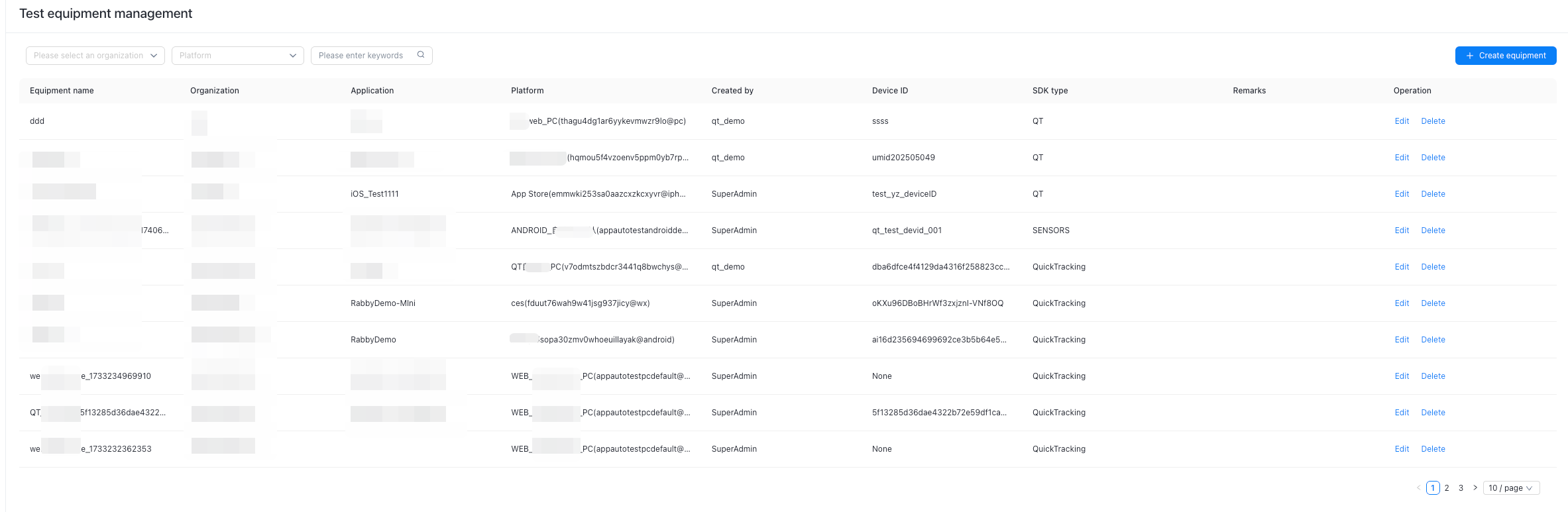
Task: Select the App Store platform cell
Action: [x=598, y=194]
